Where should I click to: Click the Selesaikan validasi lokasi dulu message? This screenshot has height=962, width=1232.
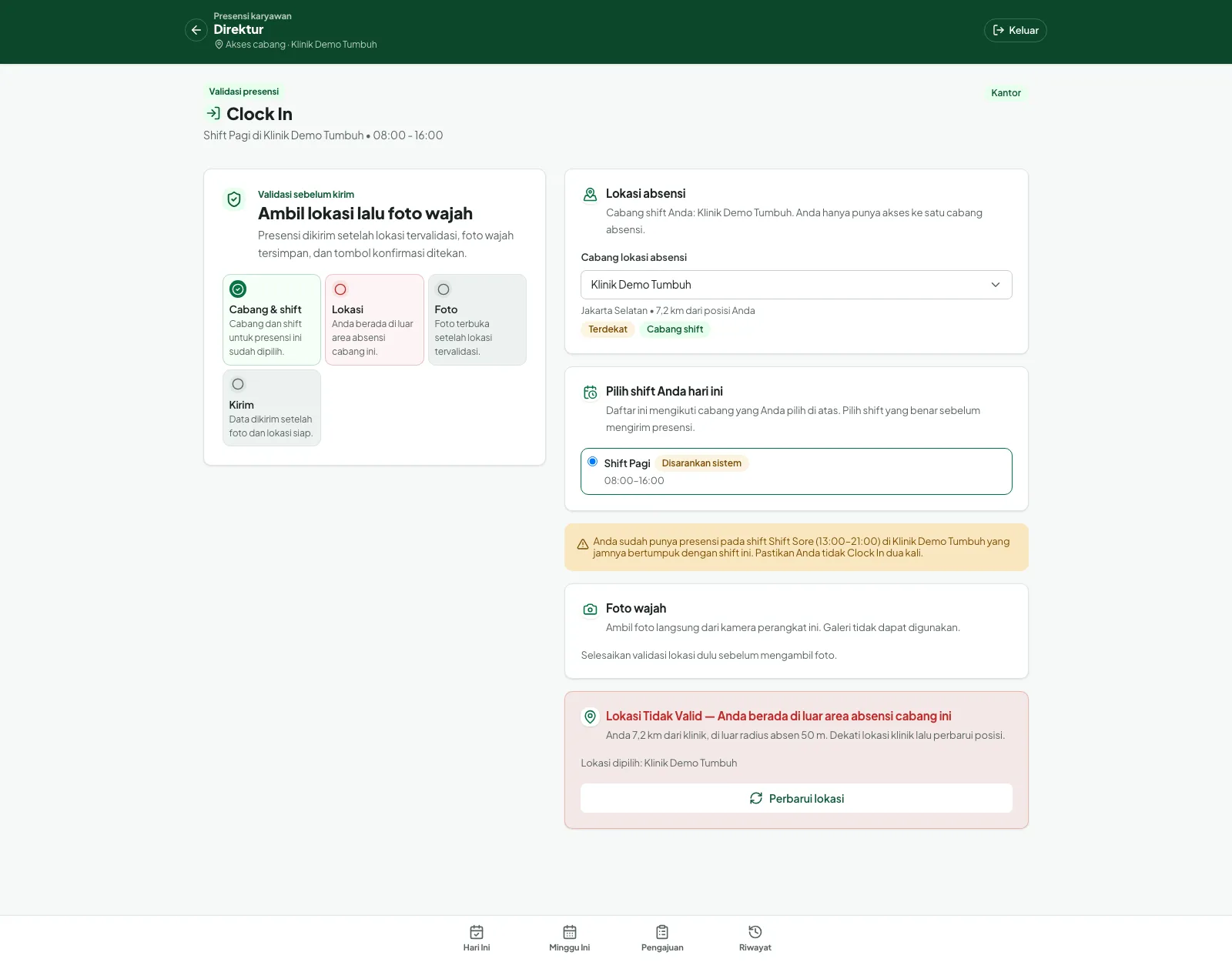click(x=708, y=656)
